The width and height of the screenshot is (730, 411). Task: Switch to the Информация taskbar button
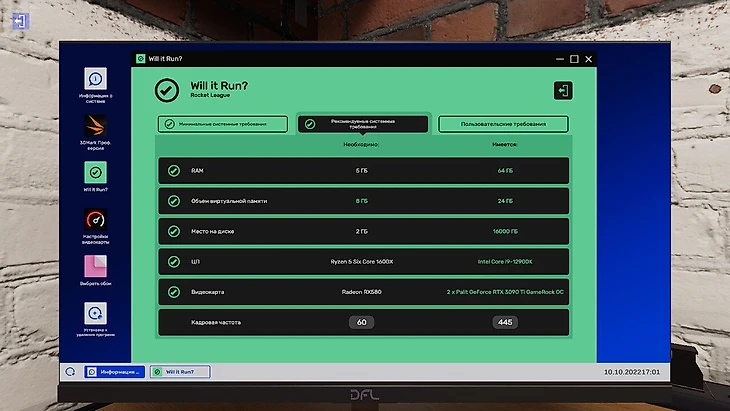115,372
